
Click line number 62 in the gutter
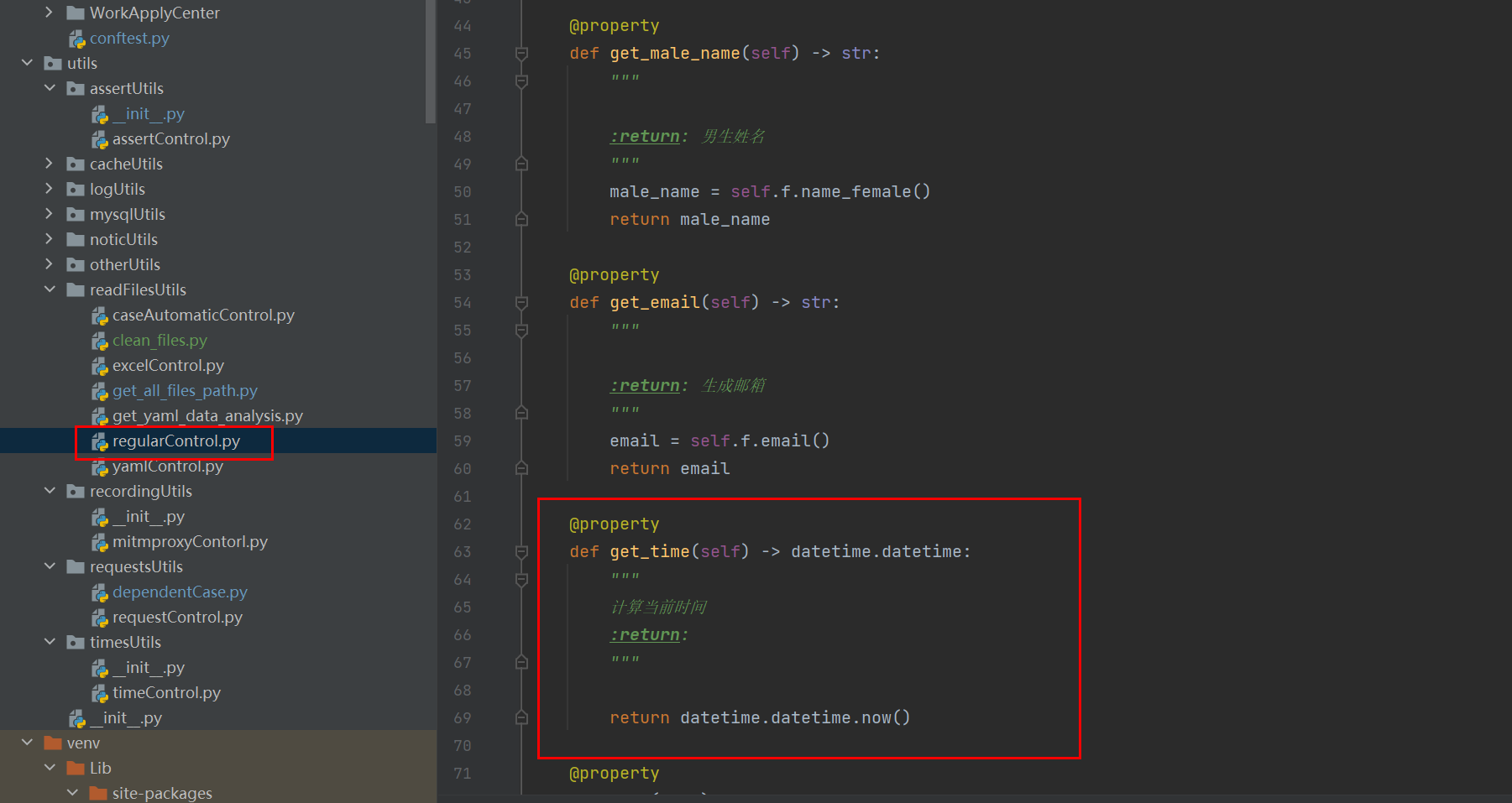(463, 524)
